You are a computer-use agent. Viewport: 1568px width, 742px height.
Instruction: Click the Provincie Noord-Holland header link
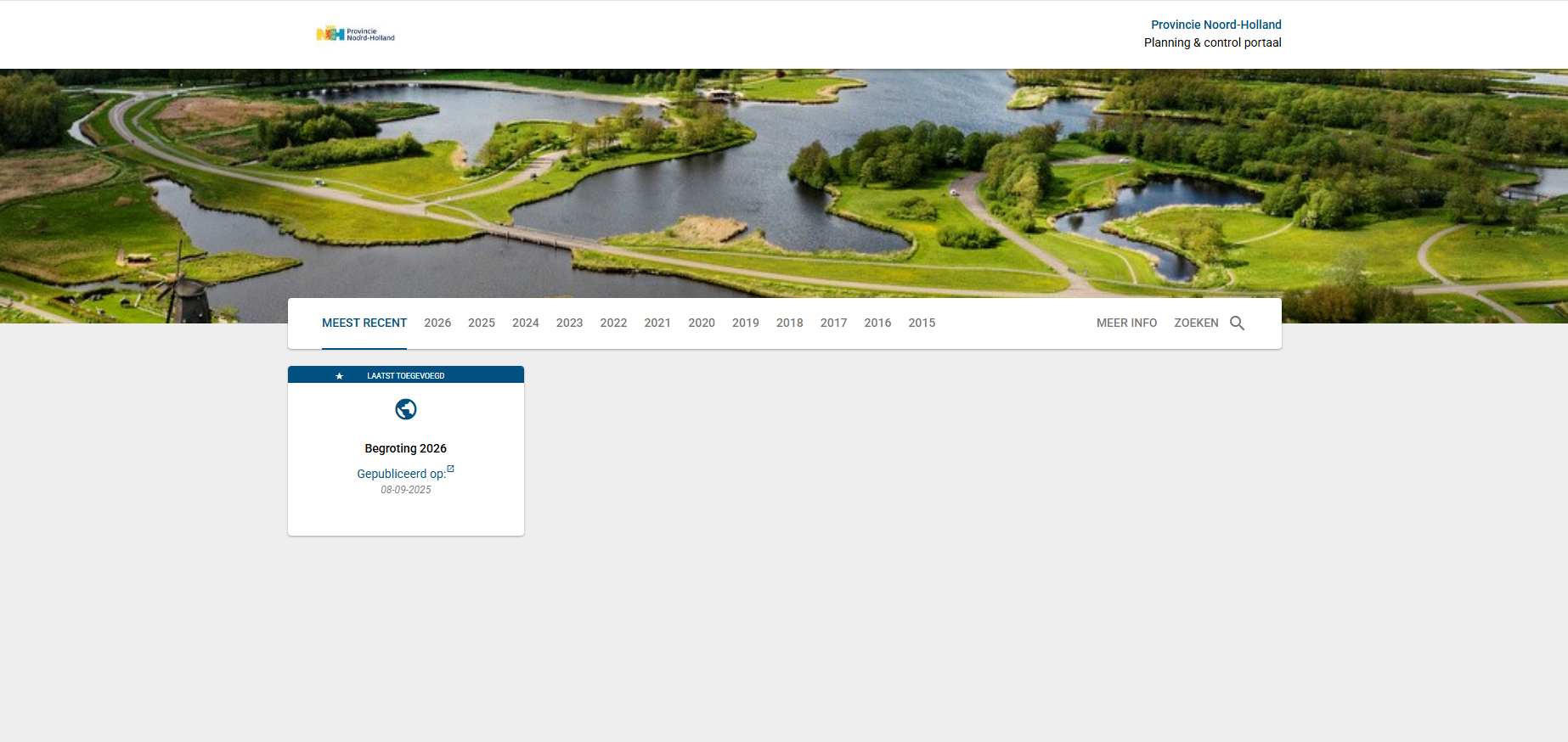1215,25
